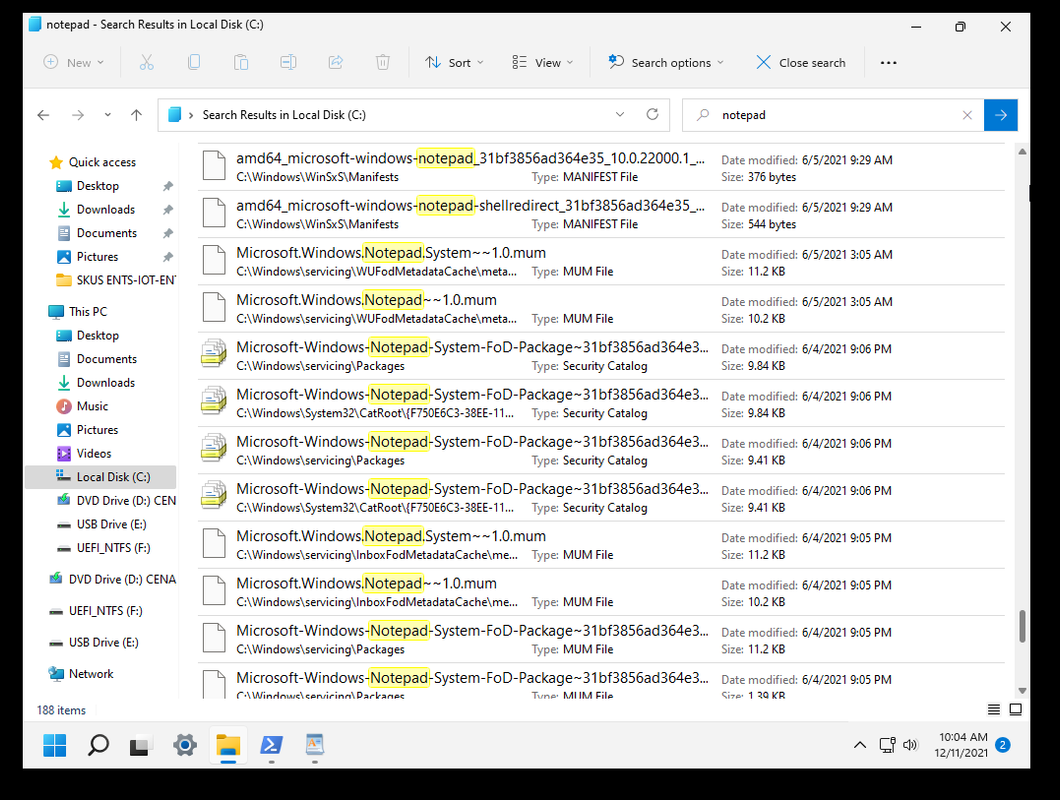Click the Paste clipboard icon

pyautogui.click(x=241, y=62)
